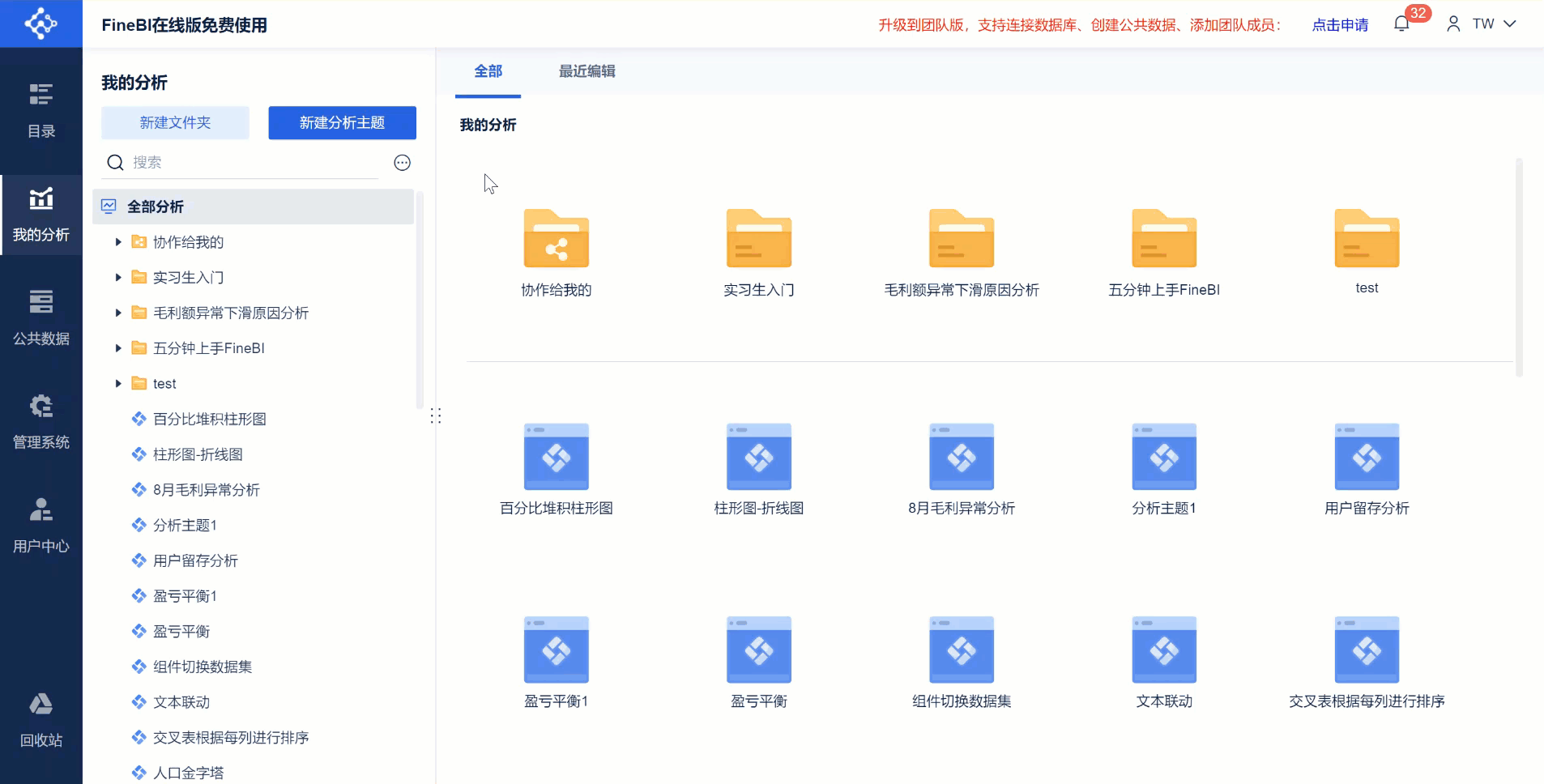Collapse the 实习生入门 folder node

coord(117,277)
